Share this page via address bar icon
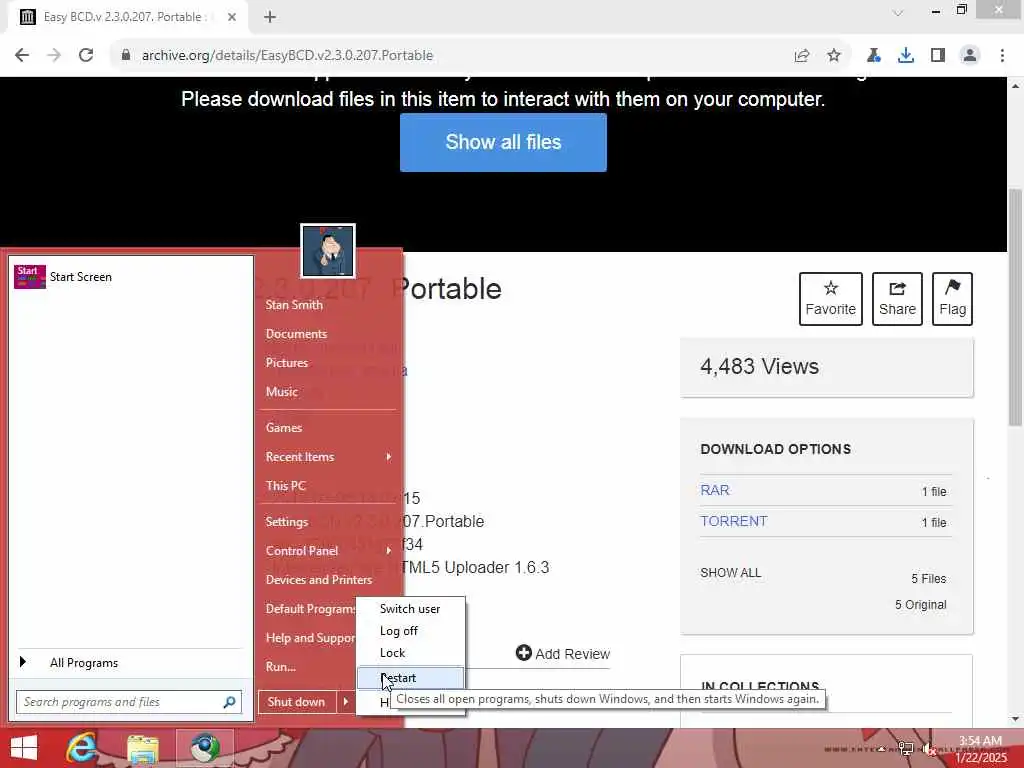Image resolution: width=1024 pixels, height=768 pixels. tap(802, 56)
